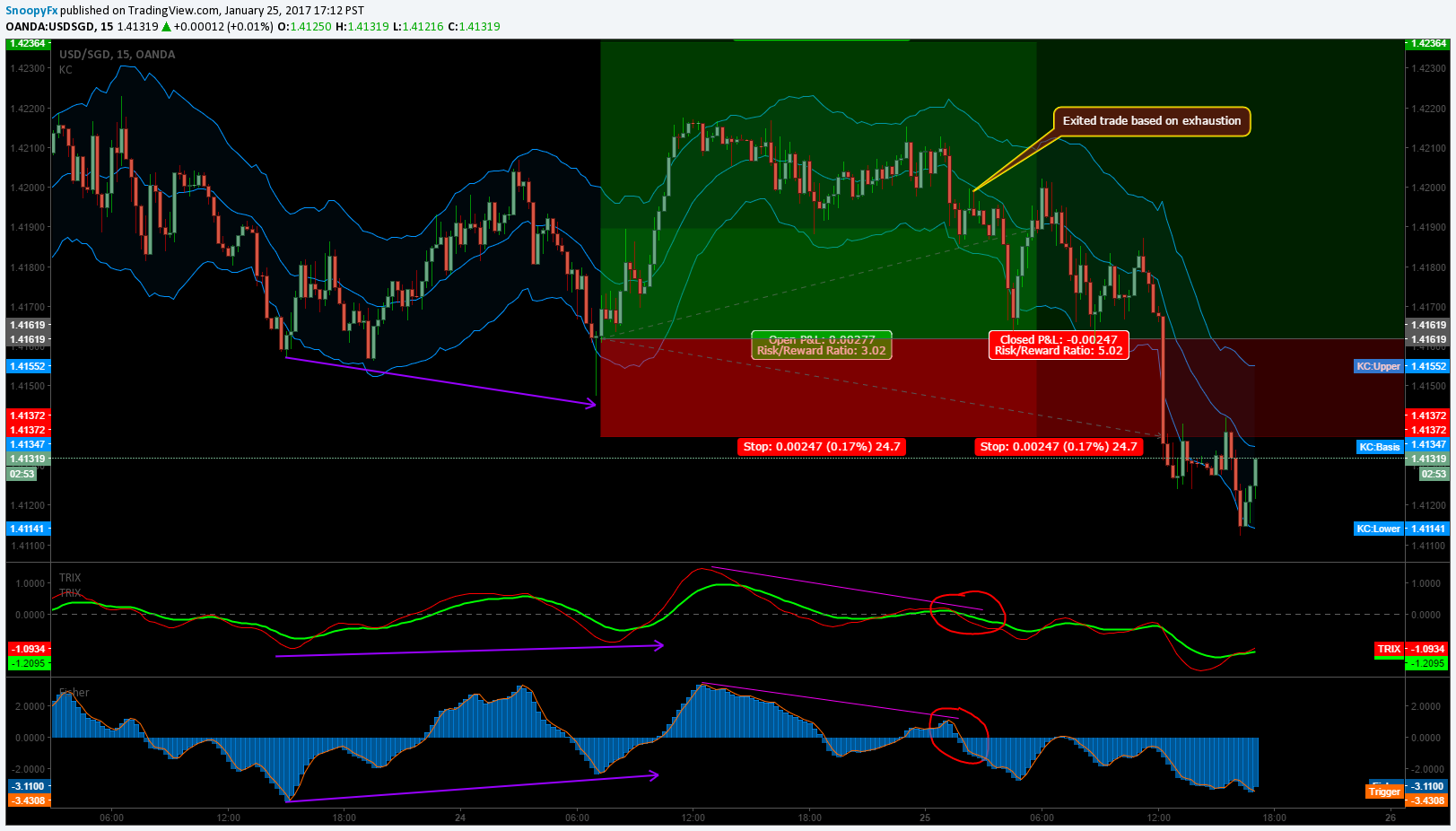This screenshot has width=1456, height=831.
Task: Click the orange -3.4308 value on the right axis
Action: [1428, 800]
